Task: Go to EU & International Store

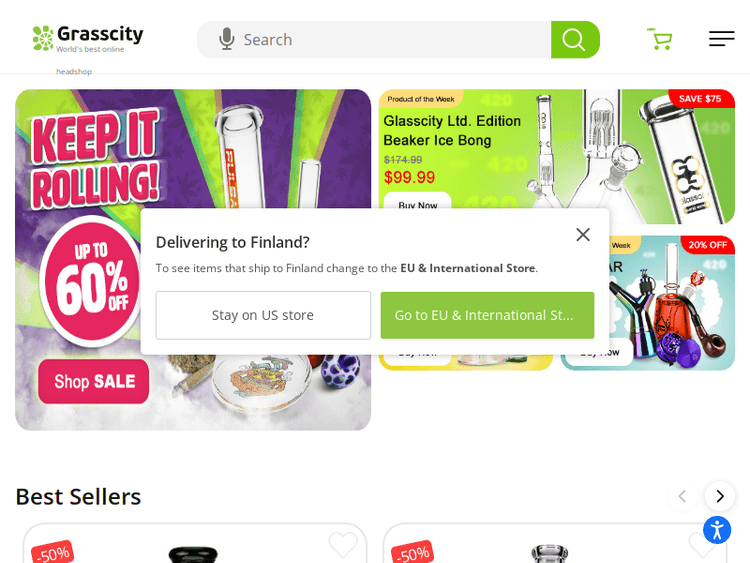Action: (x=487, y=315)
